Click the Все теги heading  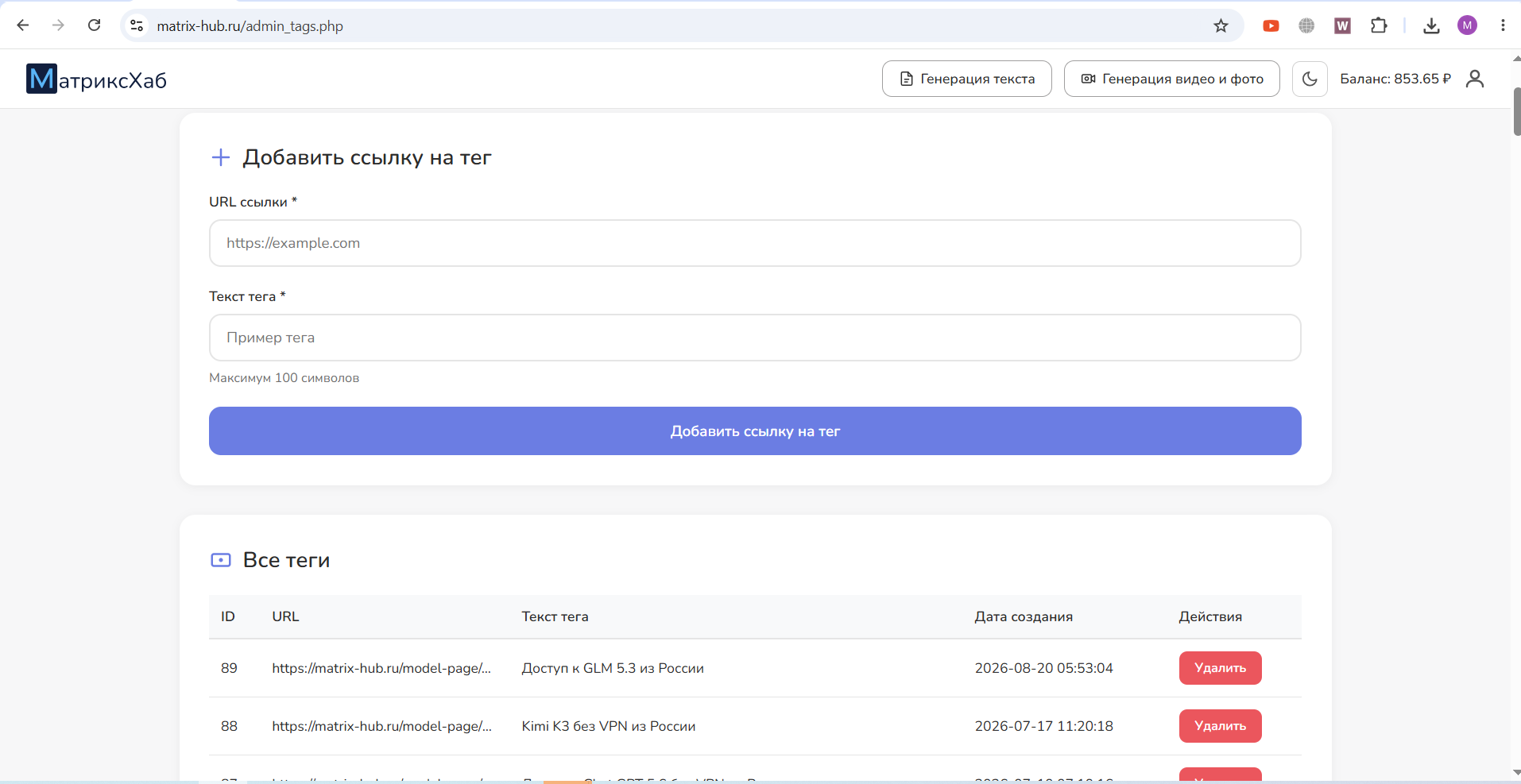(286, 560)
